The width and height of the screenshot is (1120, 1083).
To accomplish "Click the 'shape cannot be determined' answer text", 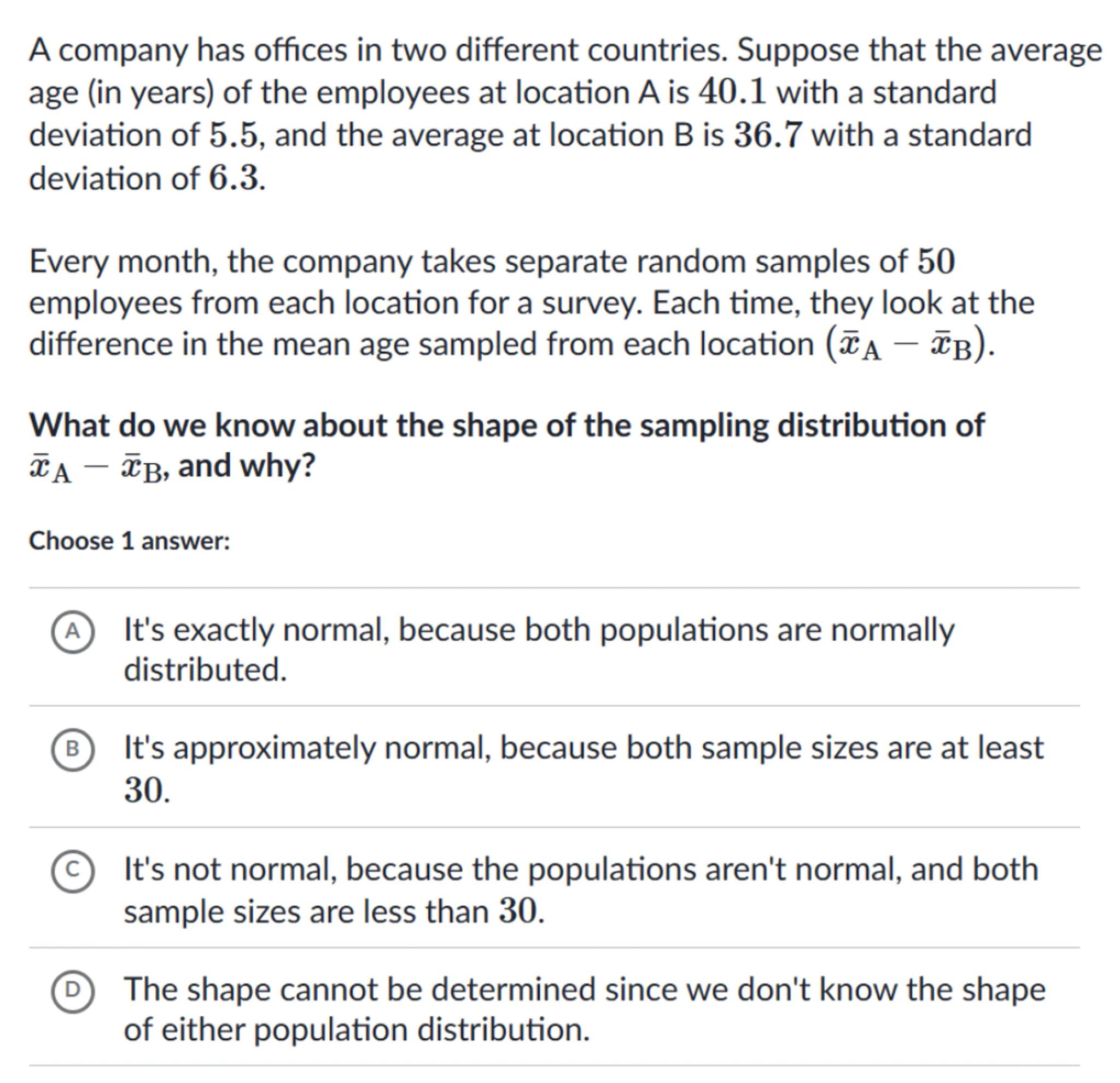I will 583,991.
